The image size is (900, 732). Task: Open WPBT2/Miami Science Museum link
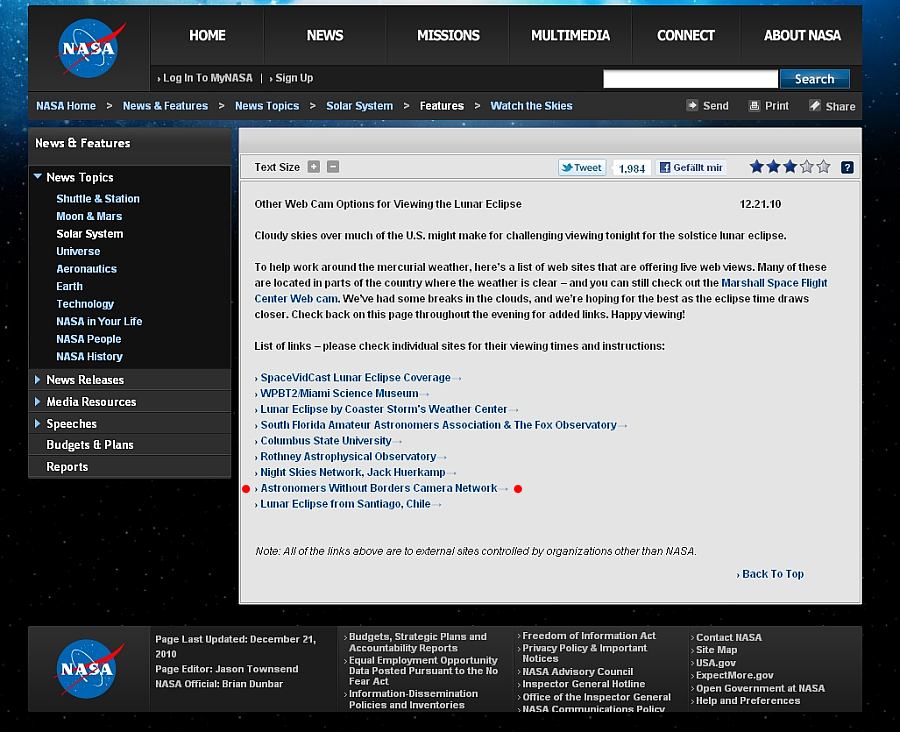pos(339,393)
